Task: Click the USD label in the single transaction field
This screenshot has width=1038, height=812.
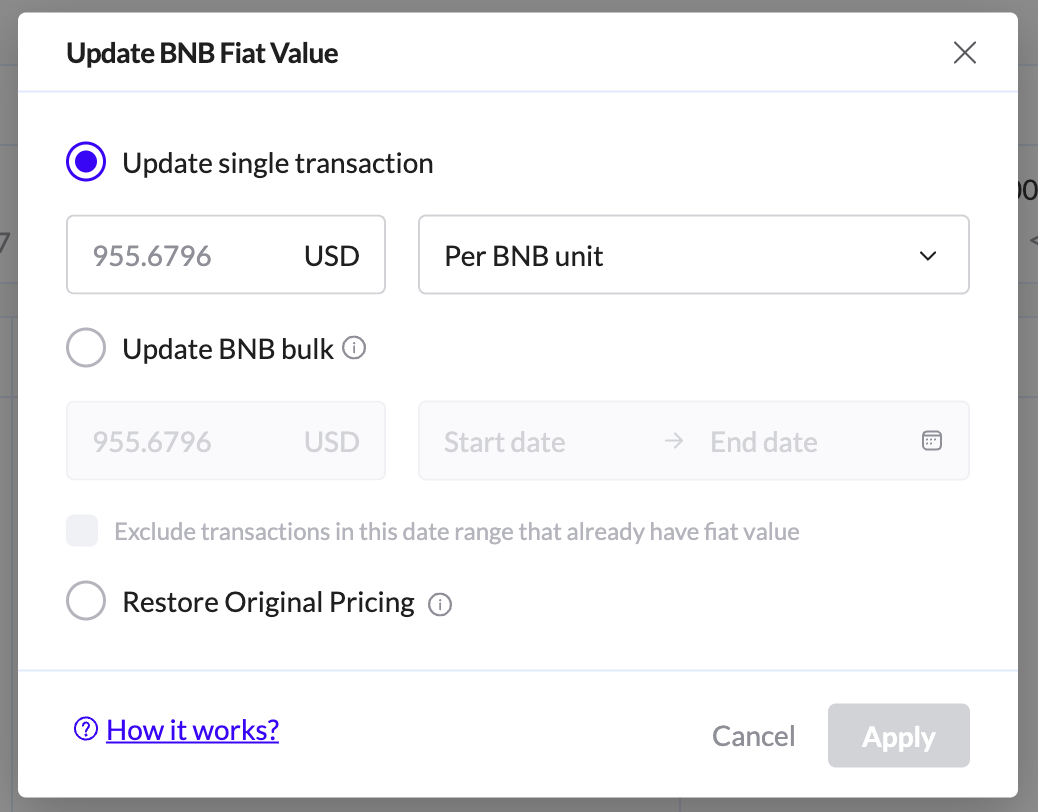Action: [331, 256]
